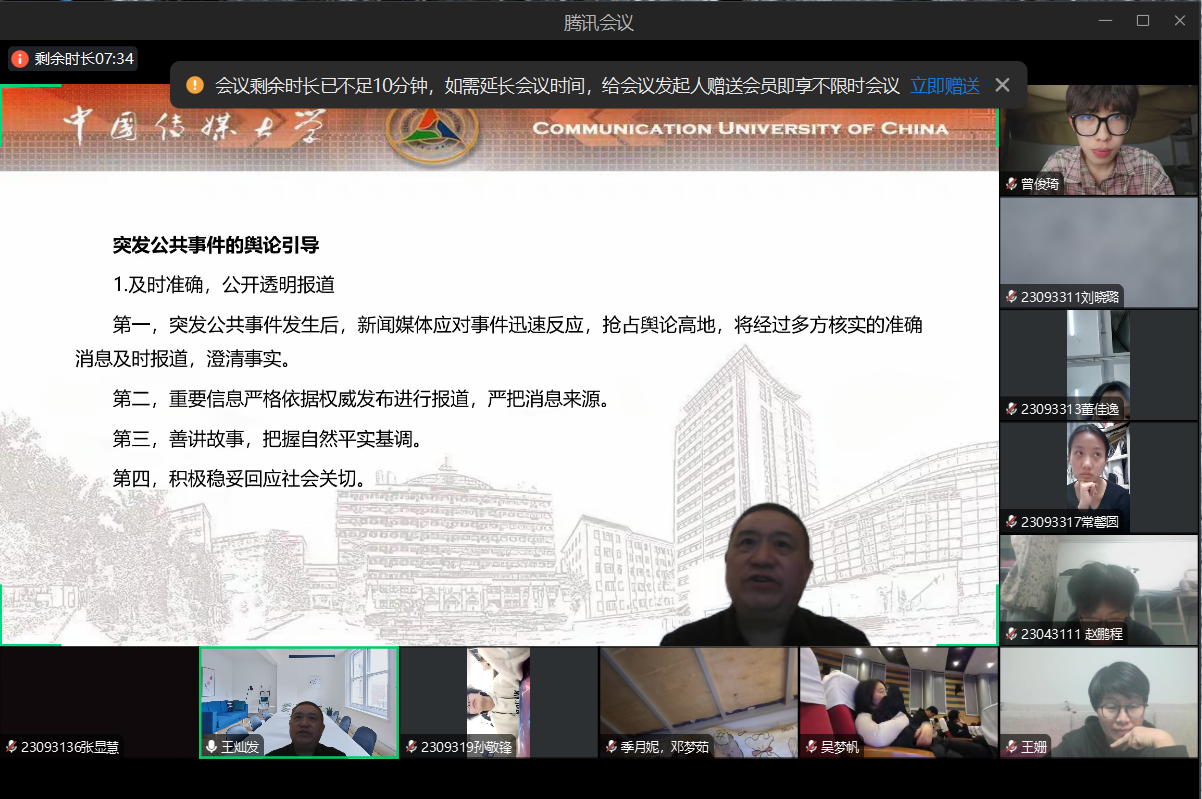Click muted mic icon beside 23093136张昱慧

(x=11, y=747)
